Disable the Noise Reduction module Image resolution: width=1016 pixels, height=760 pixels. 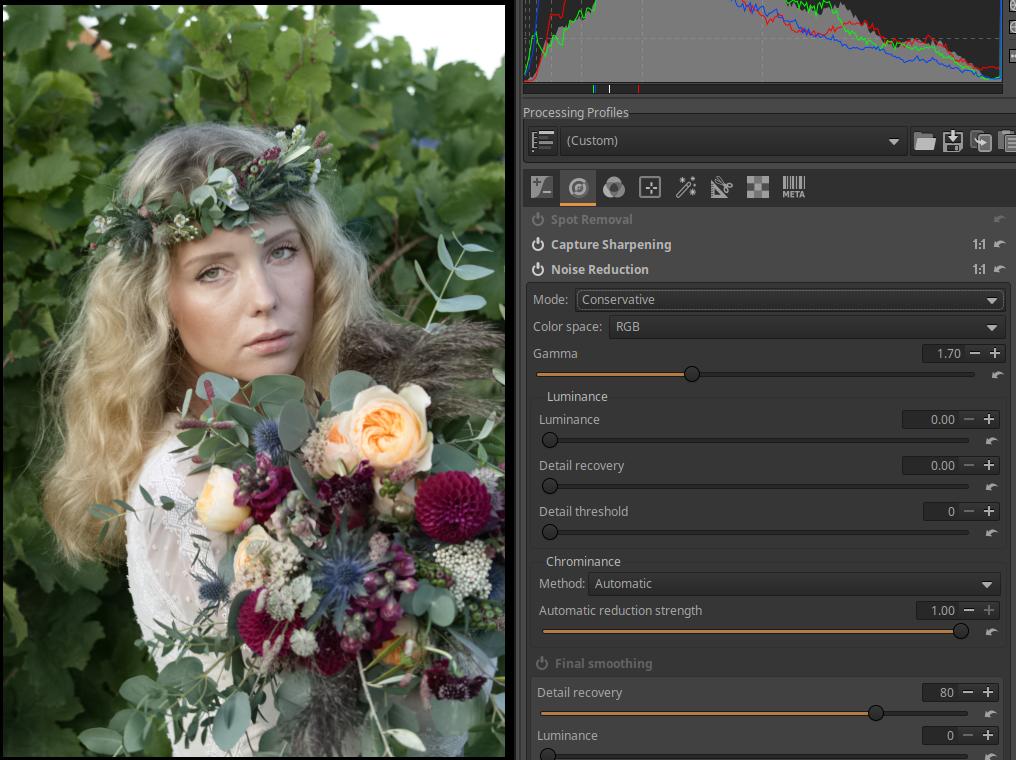(538, 270)
